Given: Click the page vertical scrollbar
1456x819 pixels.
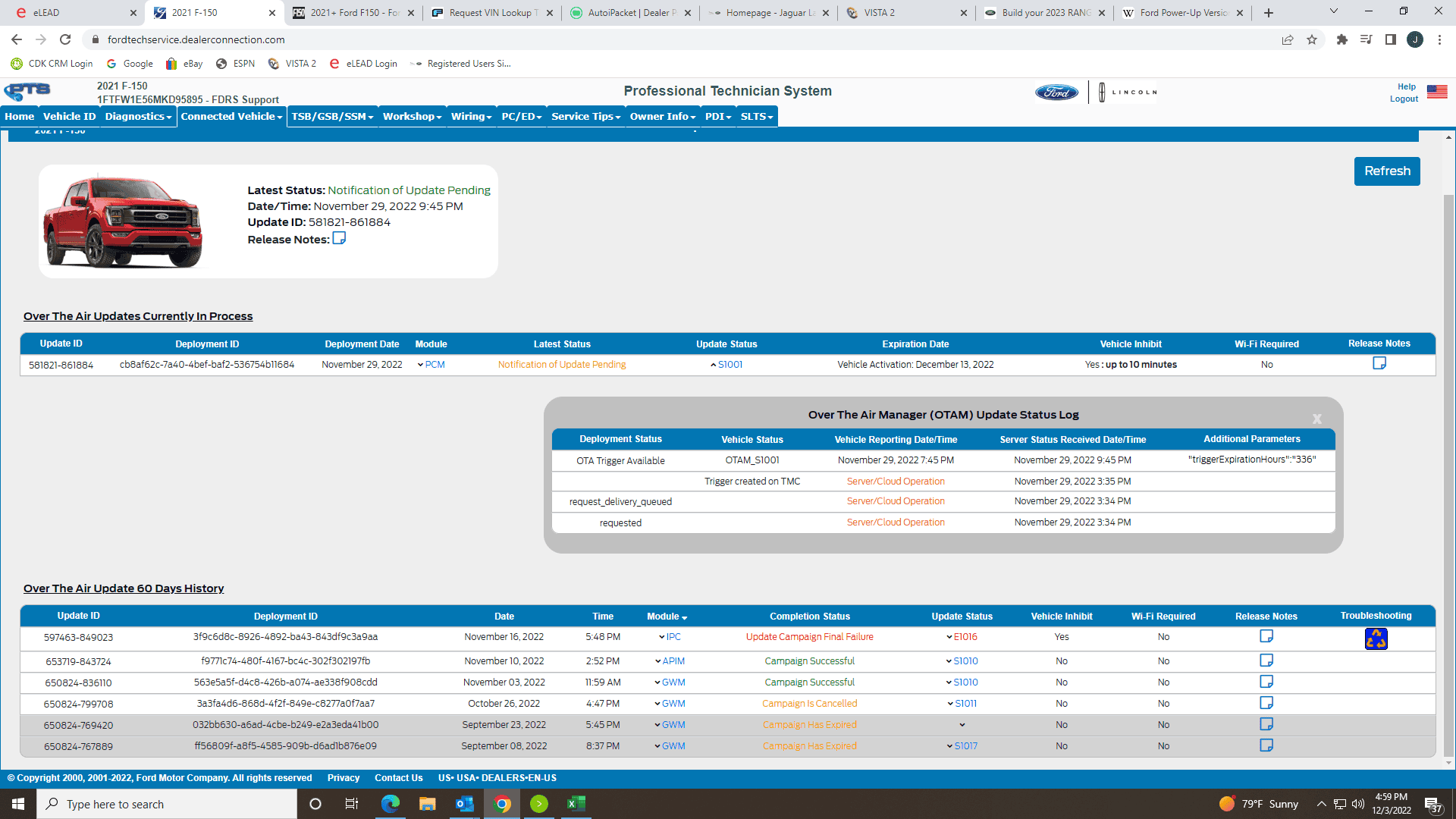Looking at the screenshot, I should (1448, 455).
